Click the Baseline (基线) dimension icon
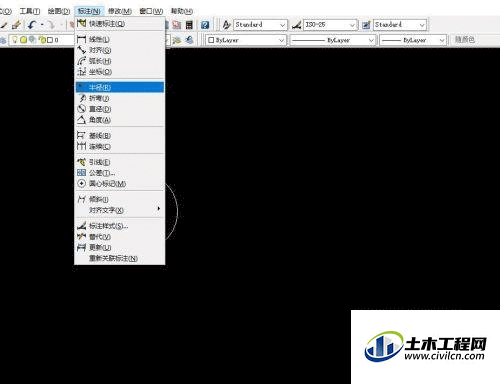This screenshot has height=384, width=500. [81, 135]
